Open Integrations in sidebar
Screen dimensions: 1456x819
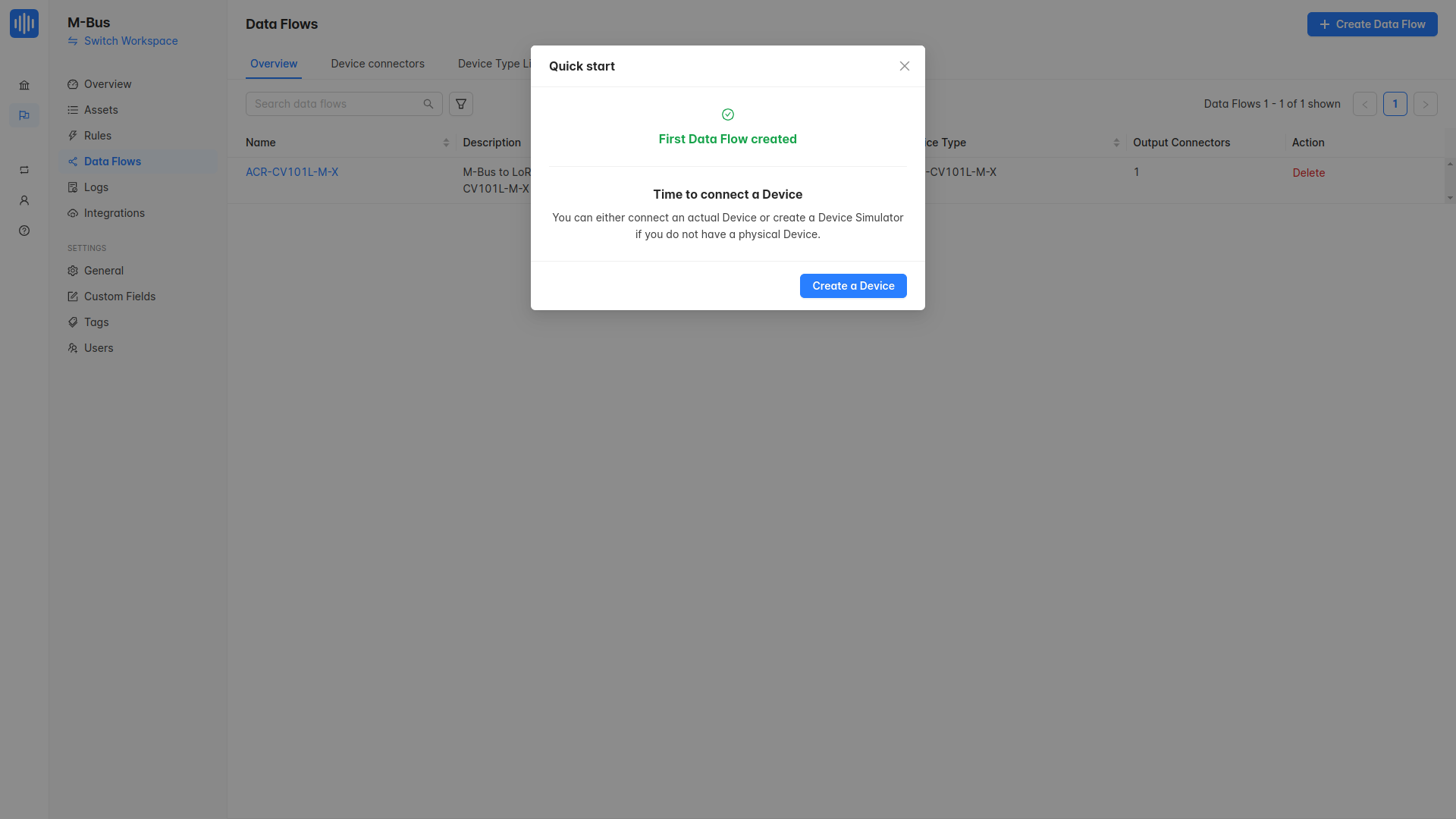[114, 213]
